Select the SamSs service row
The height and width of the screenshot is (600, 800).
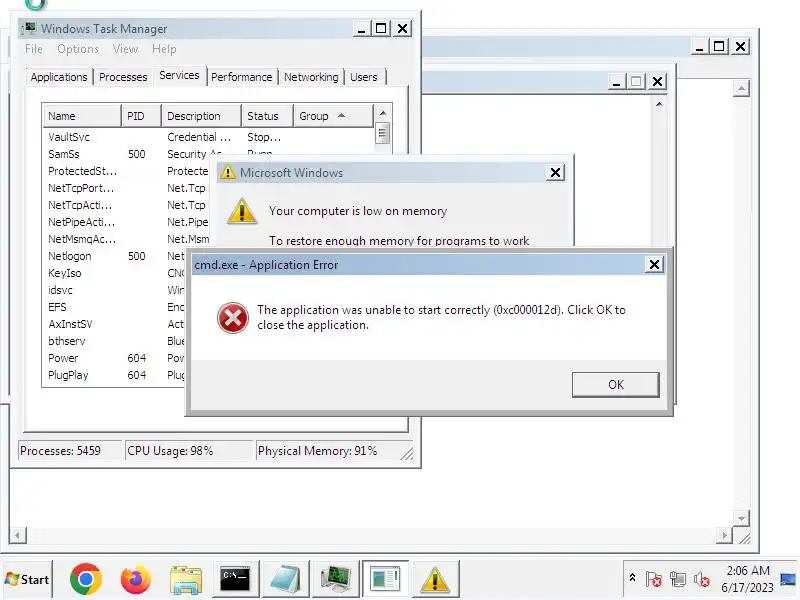tap(209, 154)
